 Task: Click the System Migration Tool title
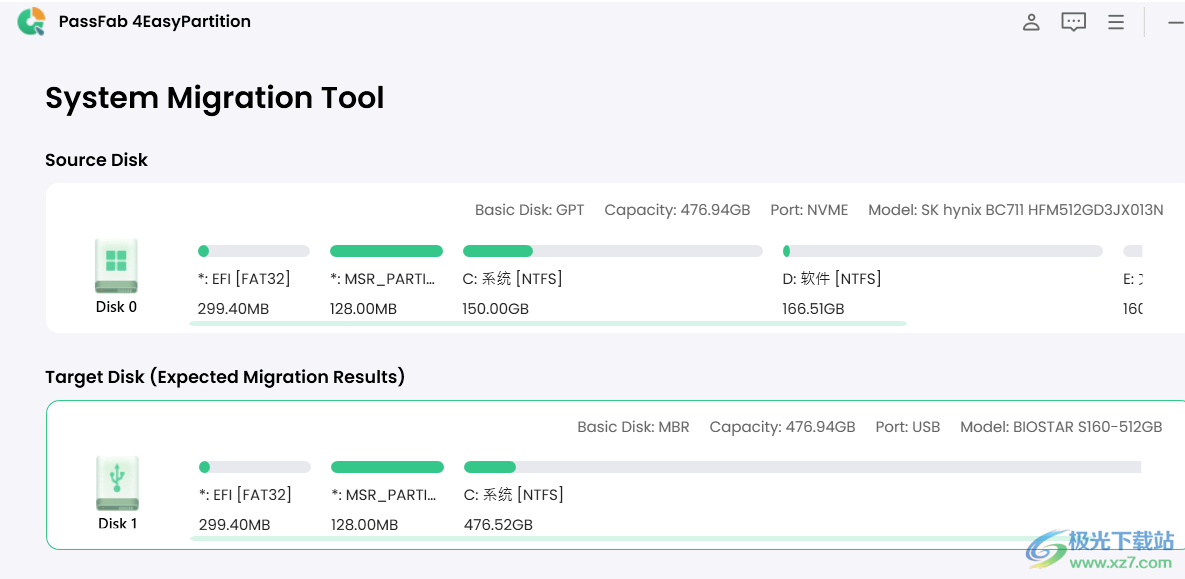pyautogui.click(x=213, y=97)
